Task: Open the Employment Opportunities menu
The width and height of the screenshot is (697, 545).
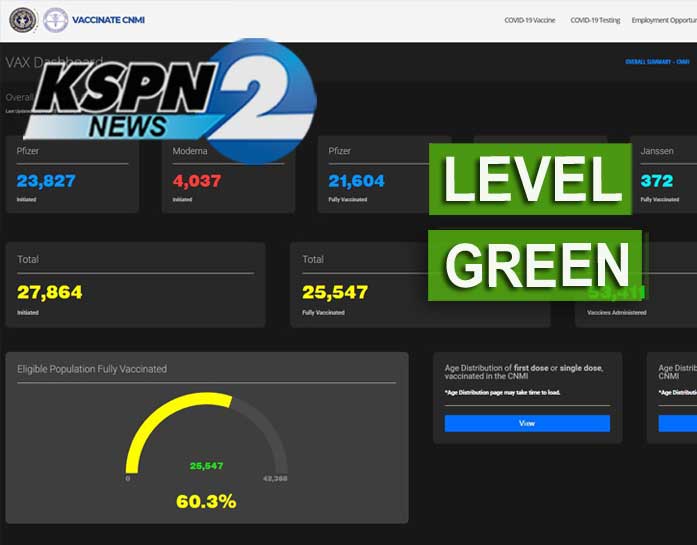Action: tap(664, 20)
